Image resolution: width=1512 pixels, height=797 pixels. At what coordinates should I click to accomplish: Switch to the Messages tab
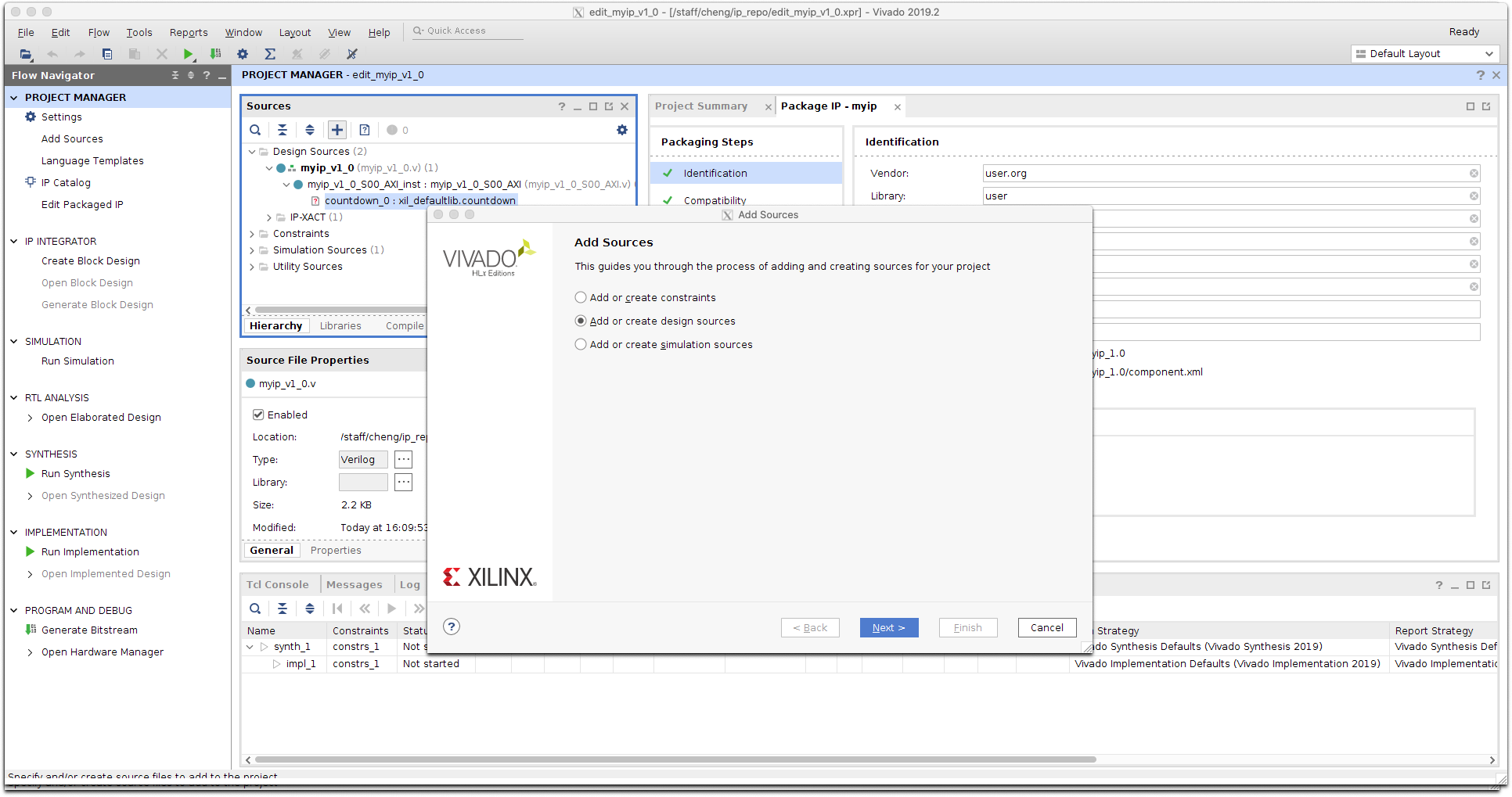click(x=354, y=584)
